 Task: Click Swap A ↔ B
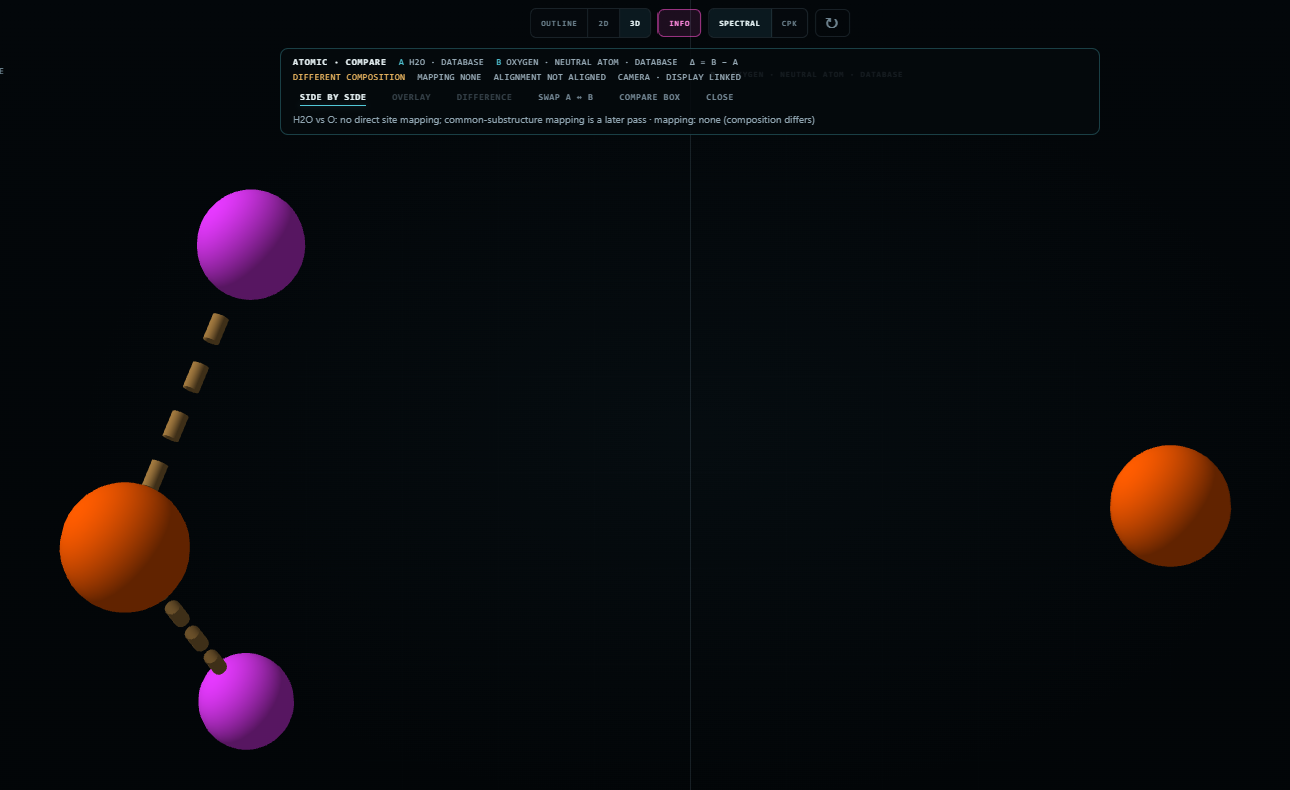pos(565,97)
